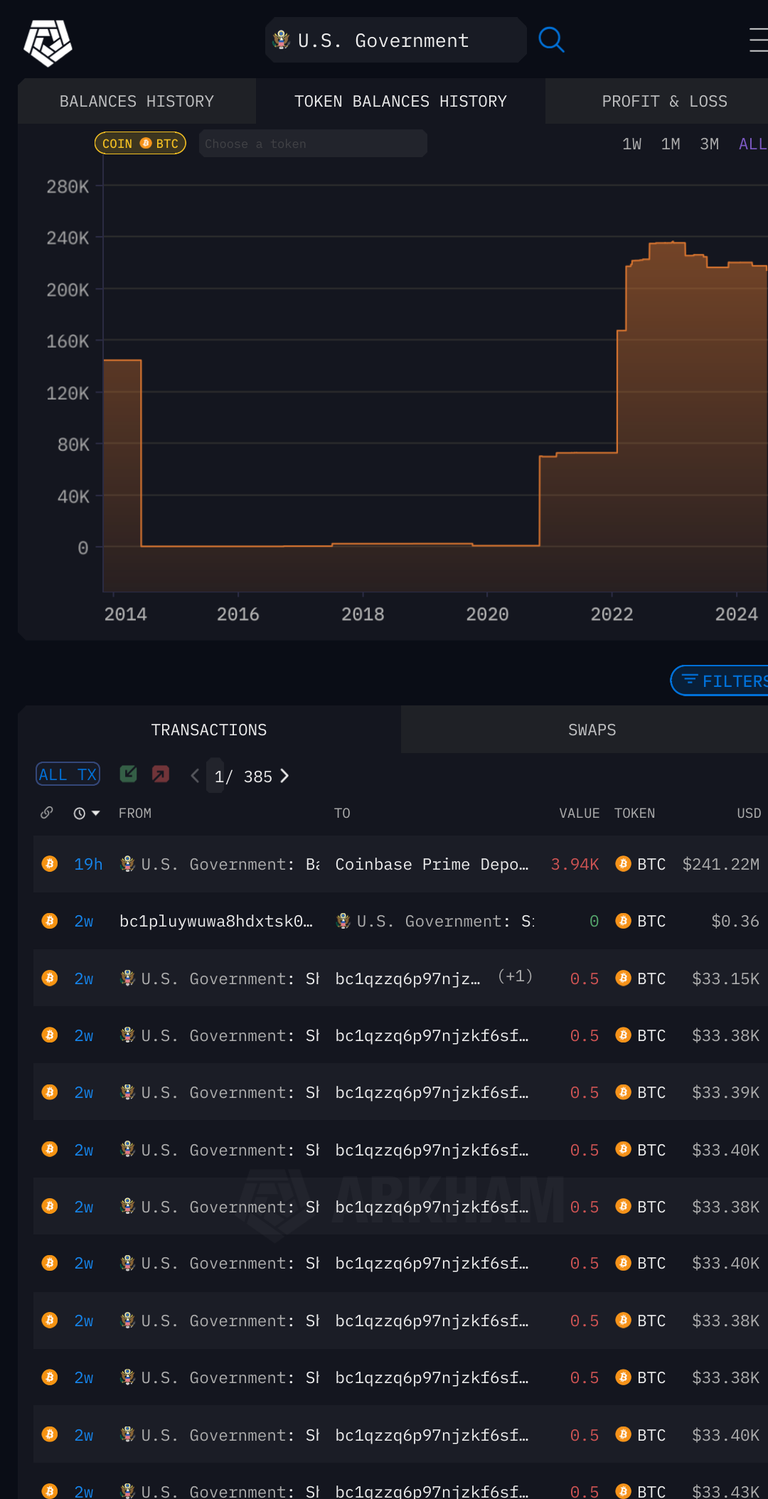The image size is (768, 1499).
Task: Set chart range to ALL
Action: [x=752, y=144]
